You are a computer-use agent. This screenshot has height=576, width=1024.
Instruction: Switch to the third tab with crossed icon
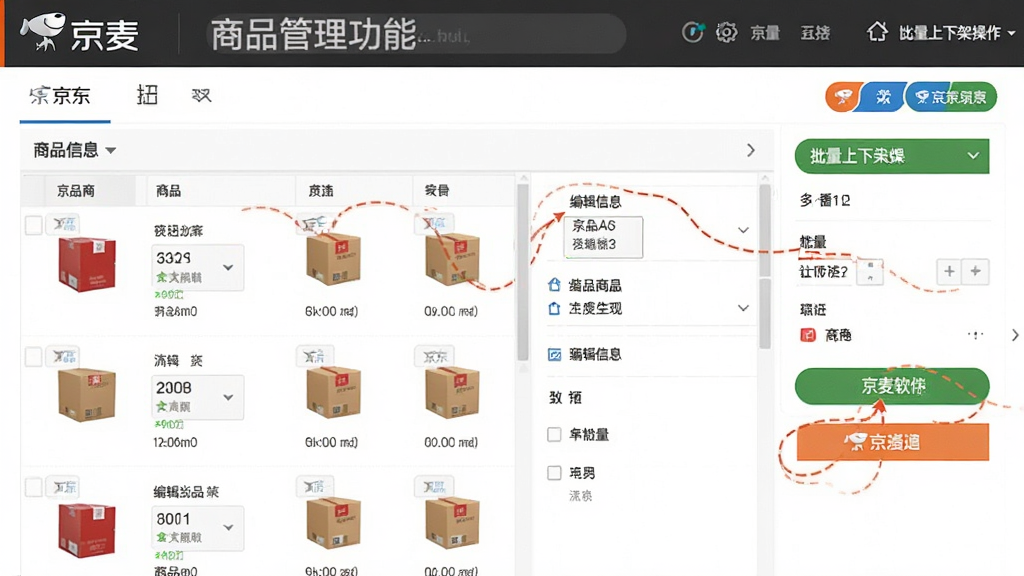[x=201, y=96]
